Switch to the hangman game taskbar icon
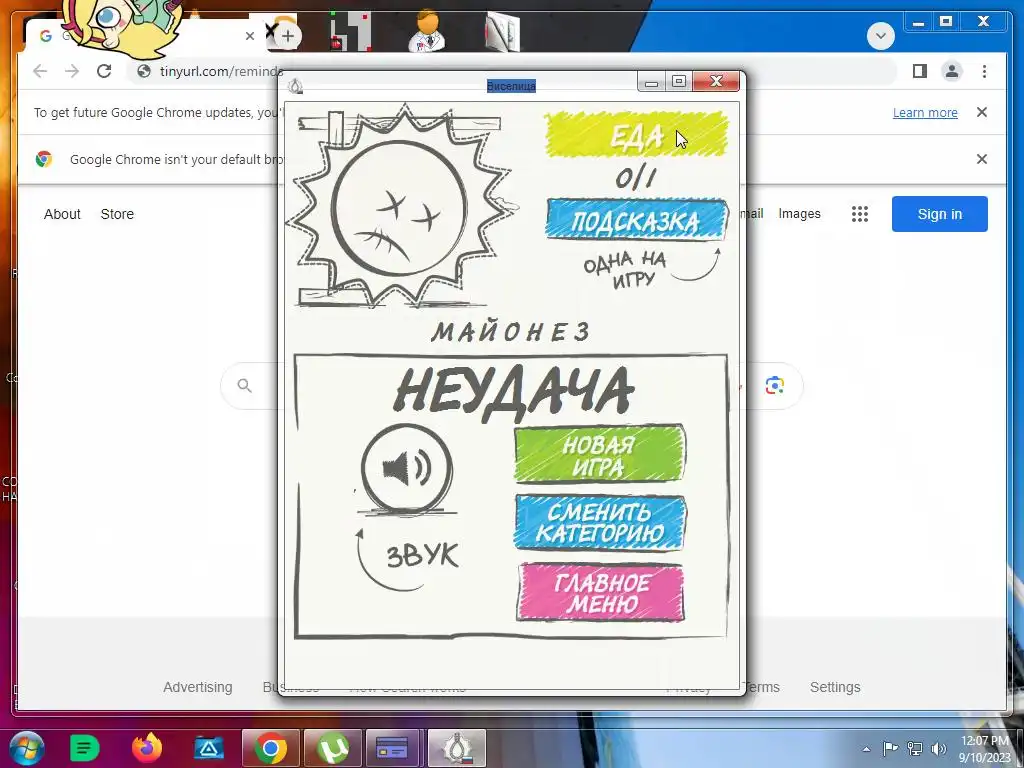The height and width of the screenshot is (768, 1024). (456, 748)
